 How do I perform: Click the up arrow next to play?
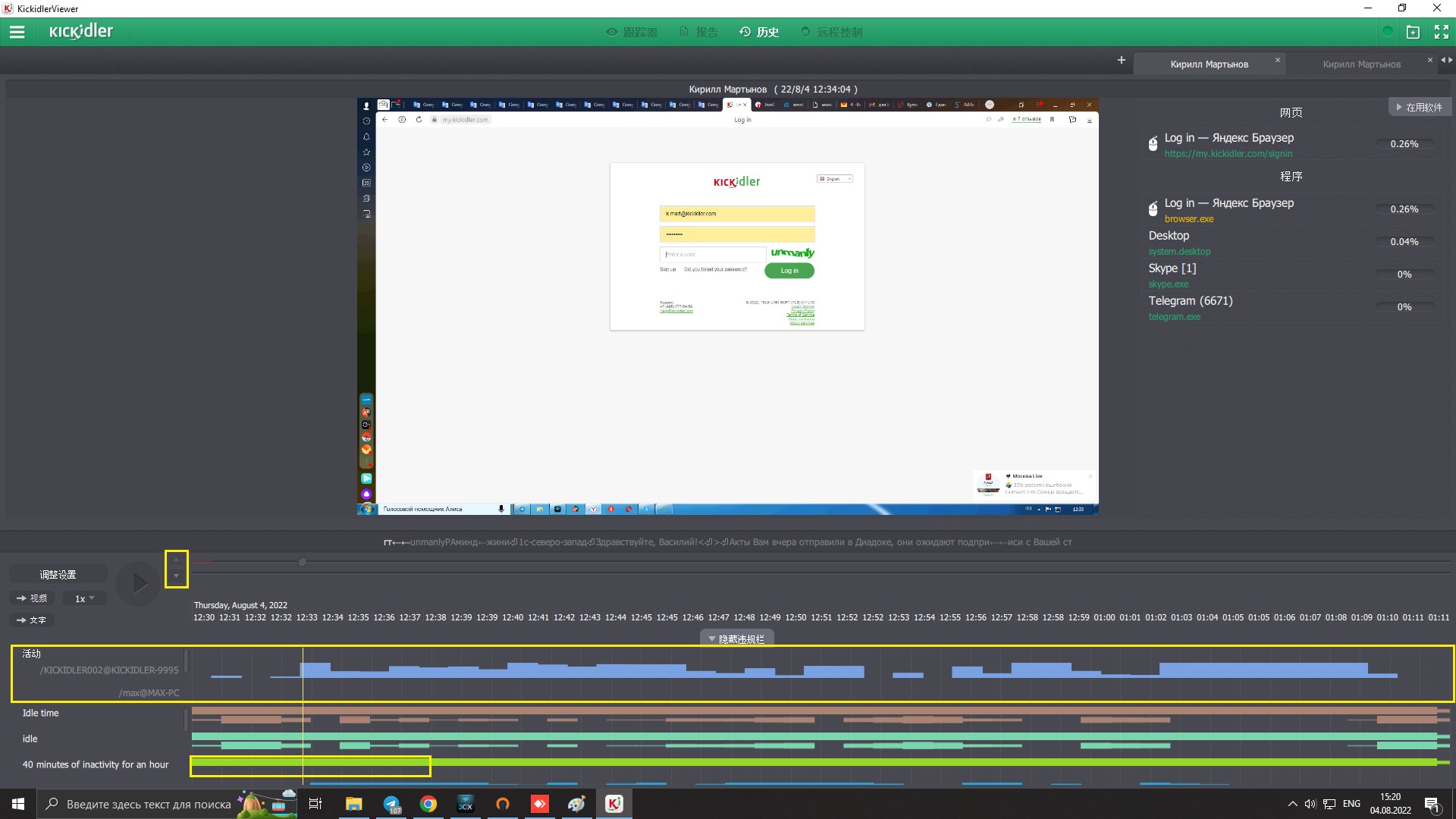[x=176, y=560]
